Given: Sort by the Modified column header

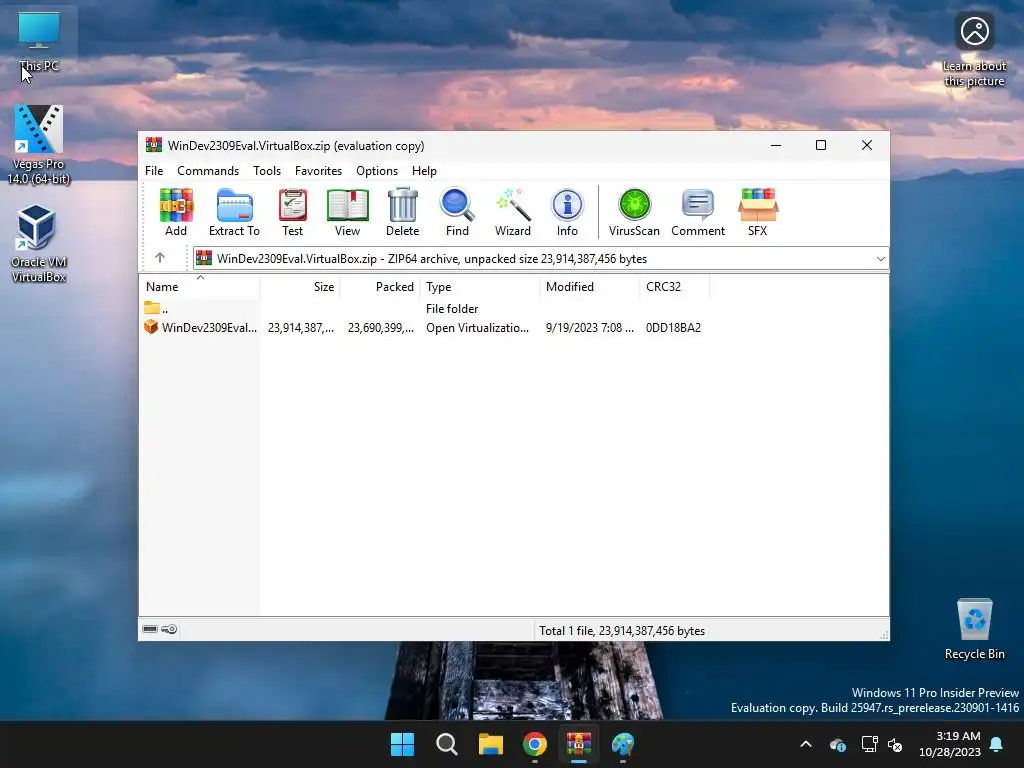Looking at the screenshot, I should (x=589, y=287).
